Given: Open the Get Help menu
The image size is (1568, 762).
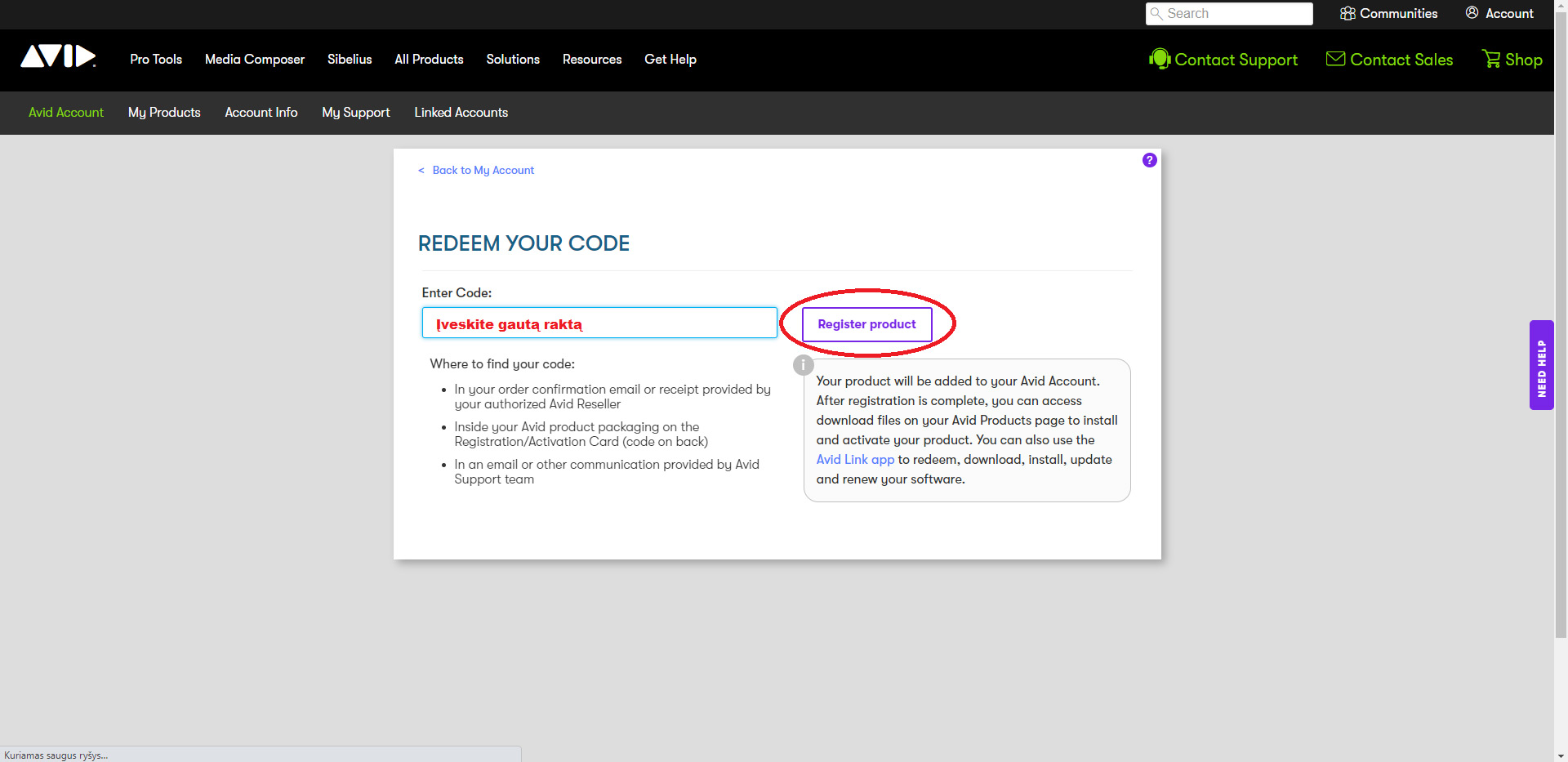Looking at the screenshot, I should point(670,60).
